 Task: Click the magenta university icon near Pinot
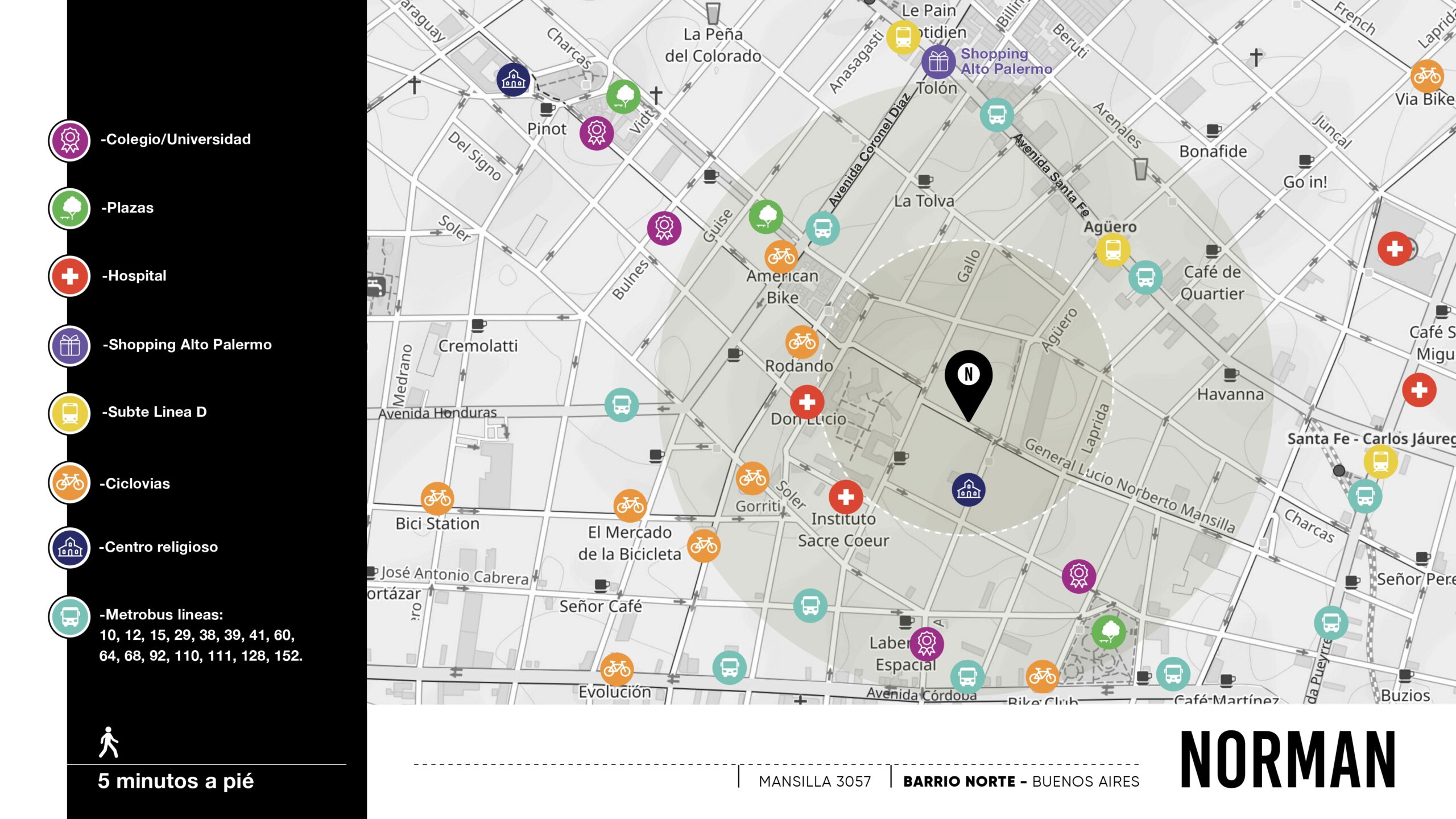click(x=596, y=133)
